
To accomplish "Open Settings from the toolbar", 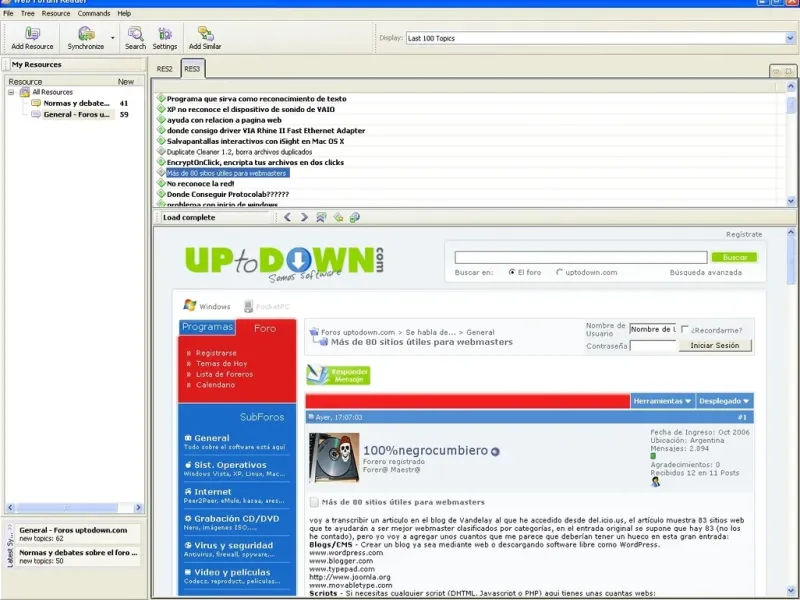I will tap(164, 38).
